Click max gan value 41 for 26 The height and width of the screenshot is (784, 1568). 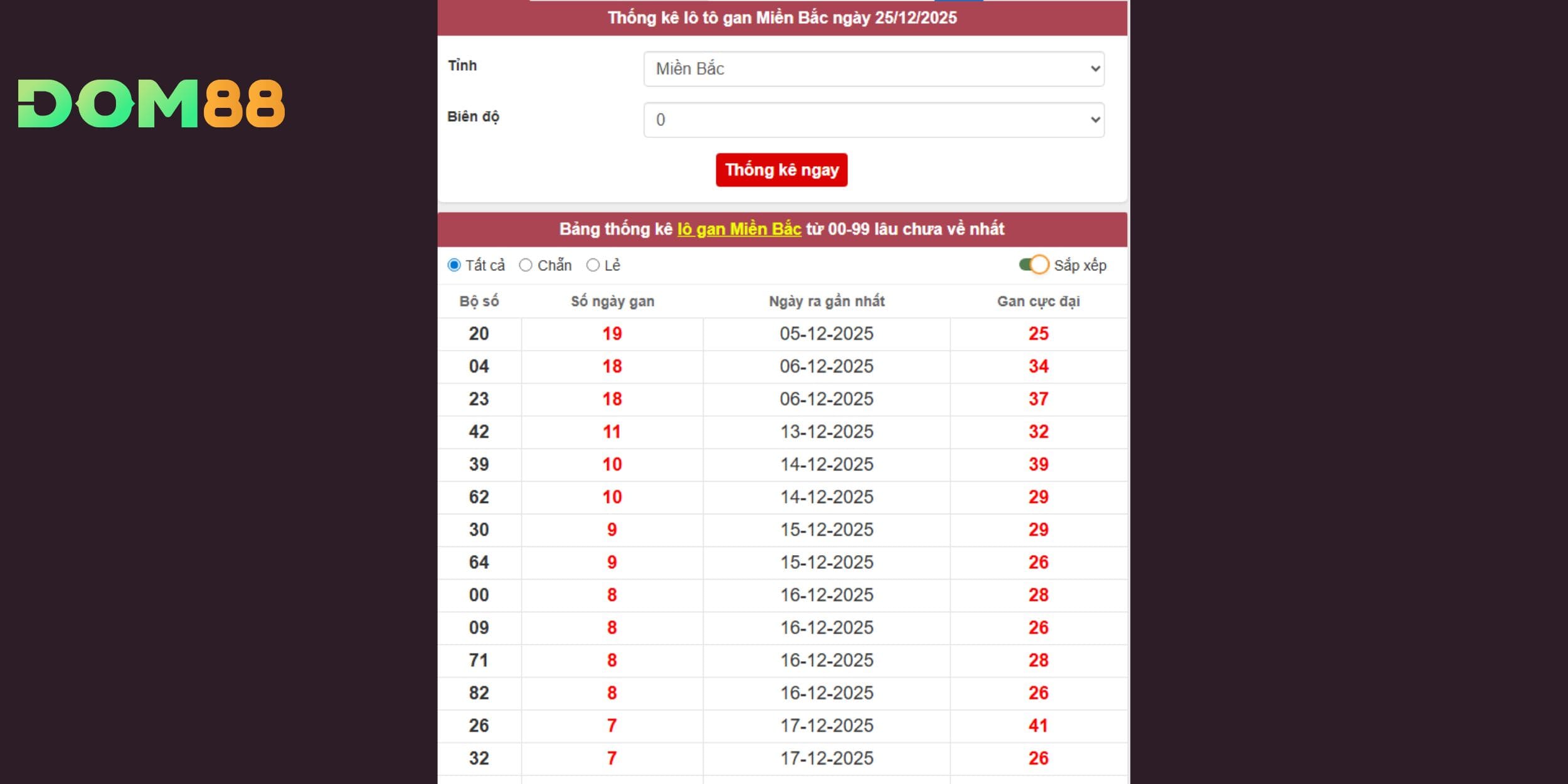1038,726
